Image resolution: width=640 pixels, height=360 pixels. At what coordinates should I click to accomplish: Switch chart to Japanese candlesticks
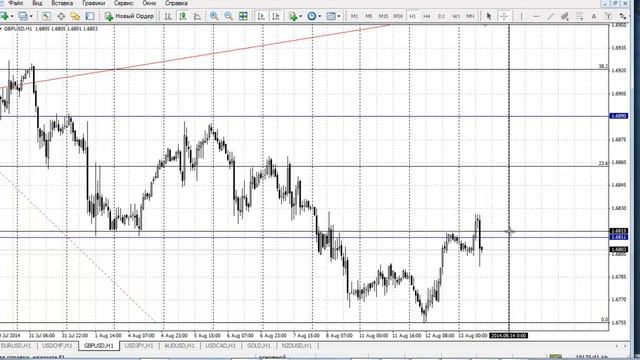(x=182, y=16)
